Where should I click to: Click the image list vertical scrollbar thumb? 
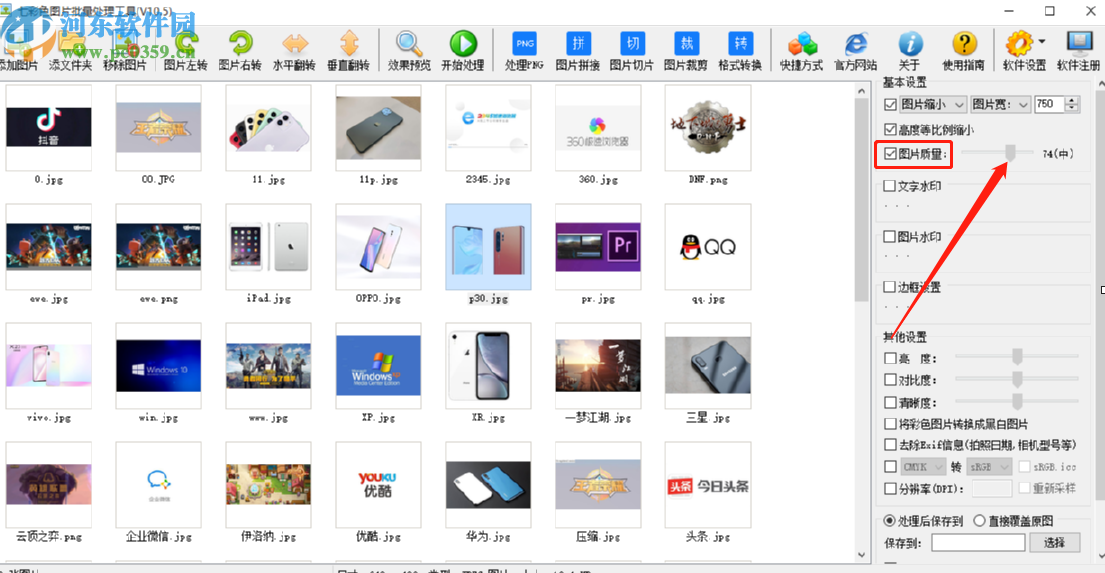[861, 200]
